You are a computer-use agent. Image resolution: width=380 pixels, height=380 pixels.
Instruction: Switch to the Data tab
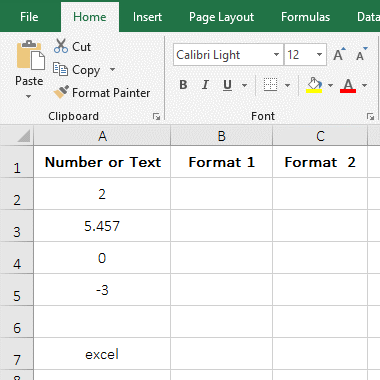[368, 17]
